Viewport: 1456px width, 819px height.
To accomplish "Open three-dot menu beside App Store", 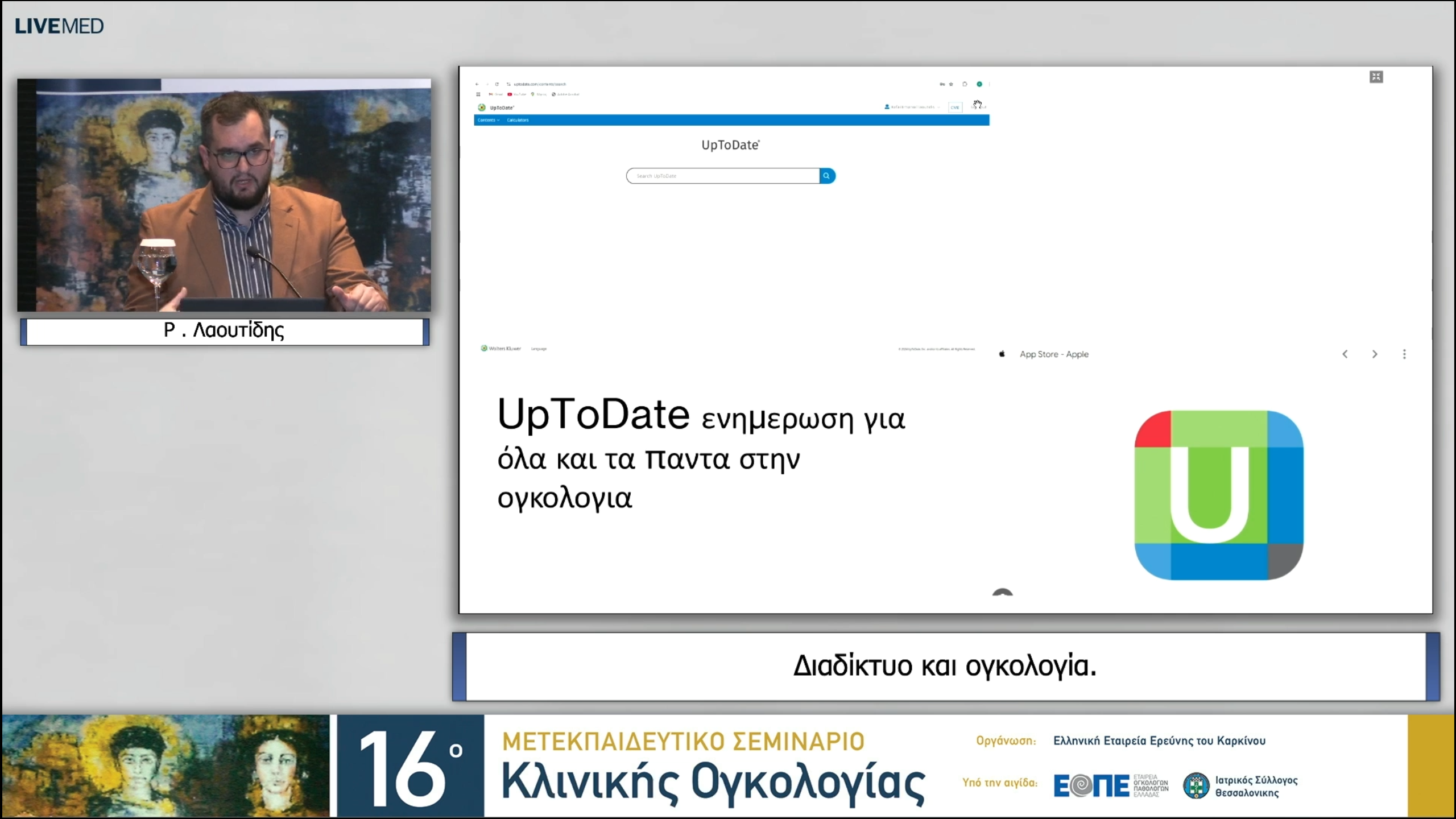I will (x=1404, y=354).
